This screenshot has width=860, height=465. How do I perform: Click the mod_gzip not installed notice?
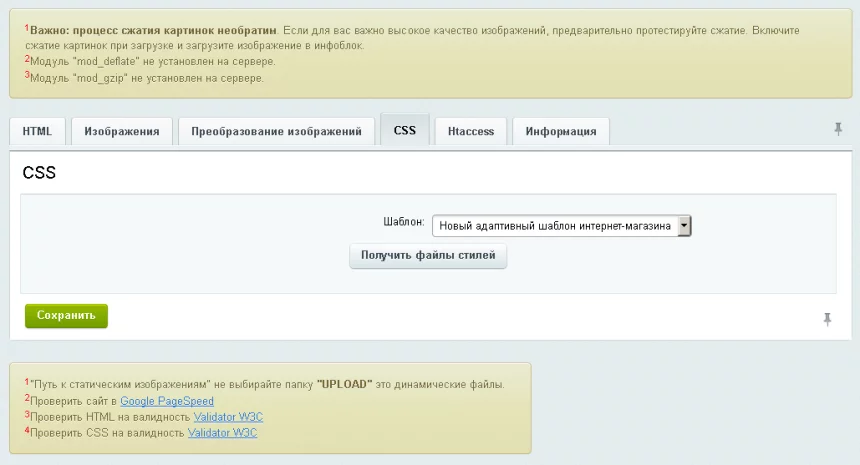tap(147, 78)
